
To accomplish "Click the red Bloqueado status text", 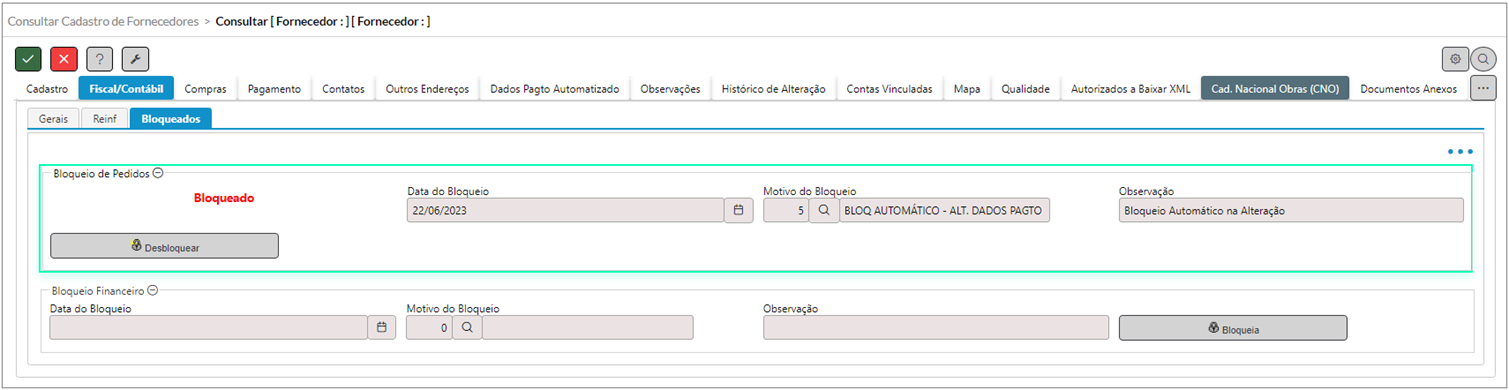I will (224, 198).
